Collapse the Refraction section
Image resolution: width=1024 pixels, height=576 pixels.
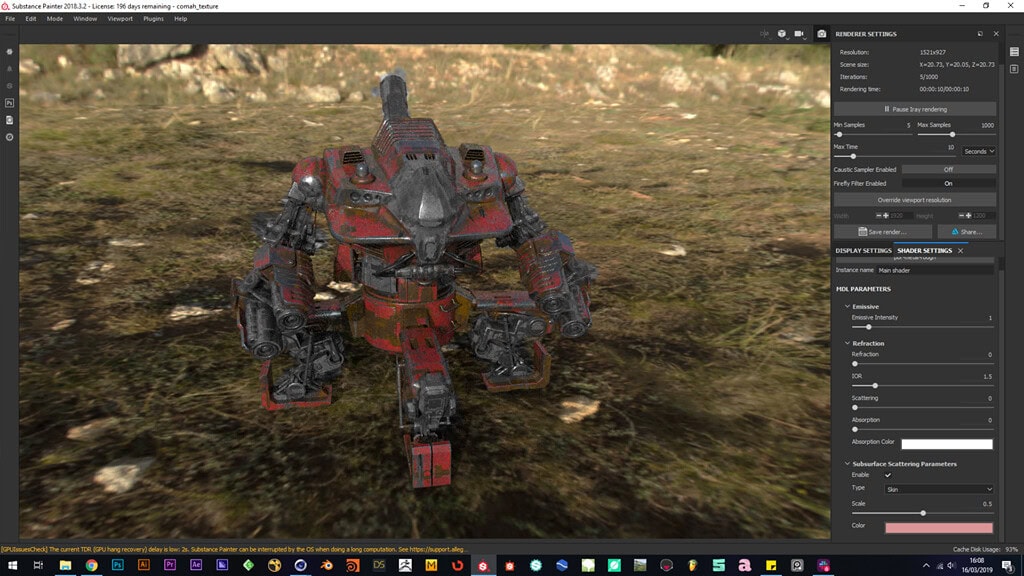tap(847, 343)
